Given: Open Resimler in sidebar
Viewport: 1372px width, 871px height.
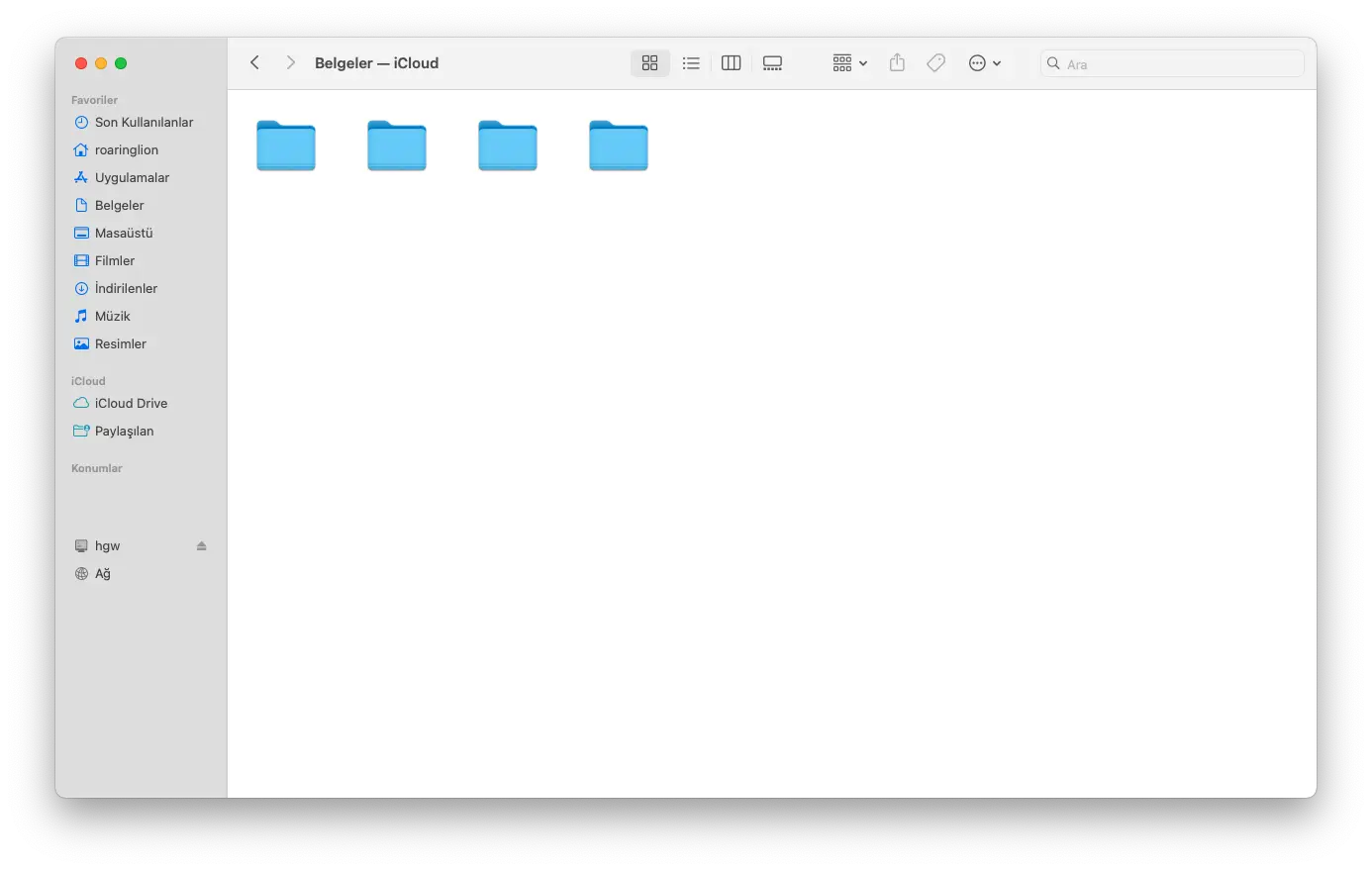Looking at the screenshot, I should (x=141, y=344).
